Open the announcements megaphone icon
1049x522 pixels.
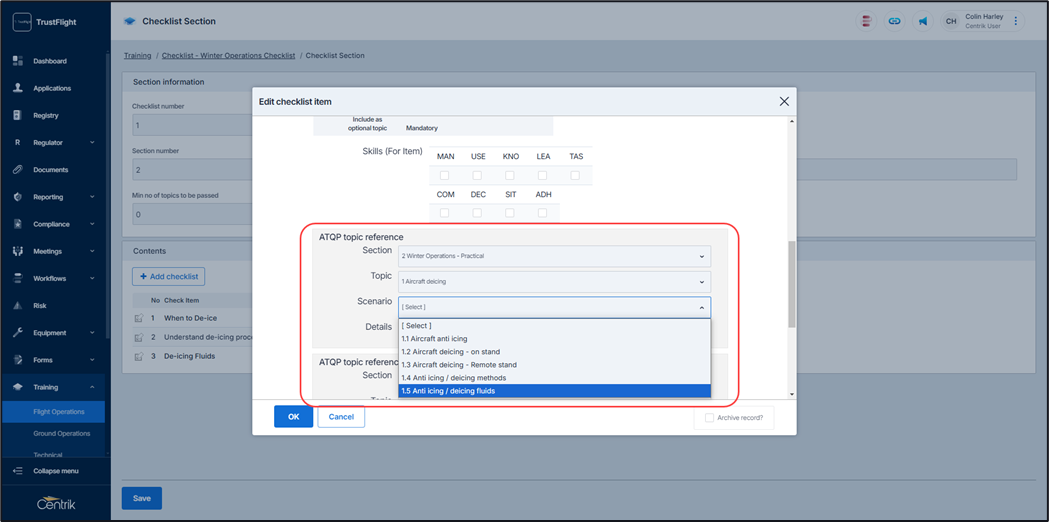pos(922,21)
